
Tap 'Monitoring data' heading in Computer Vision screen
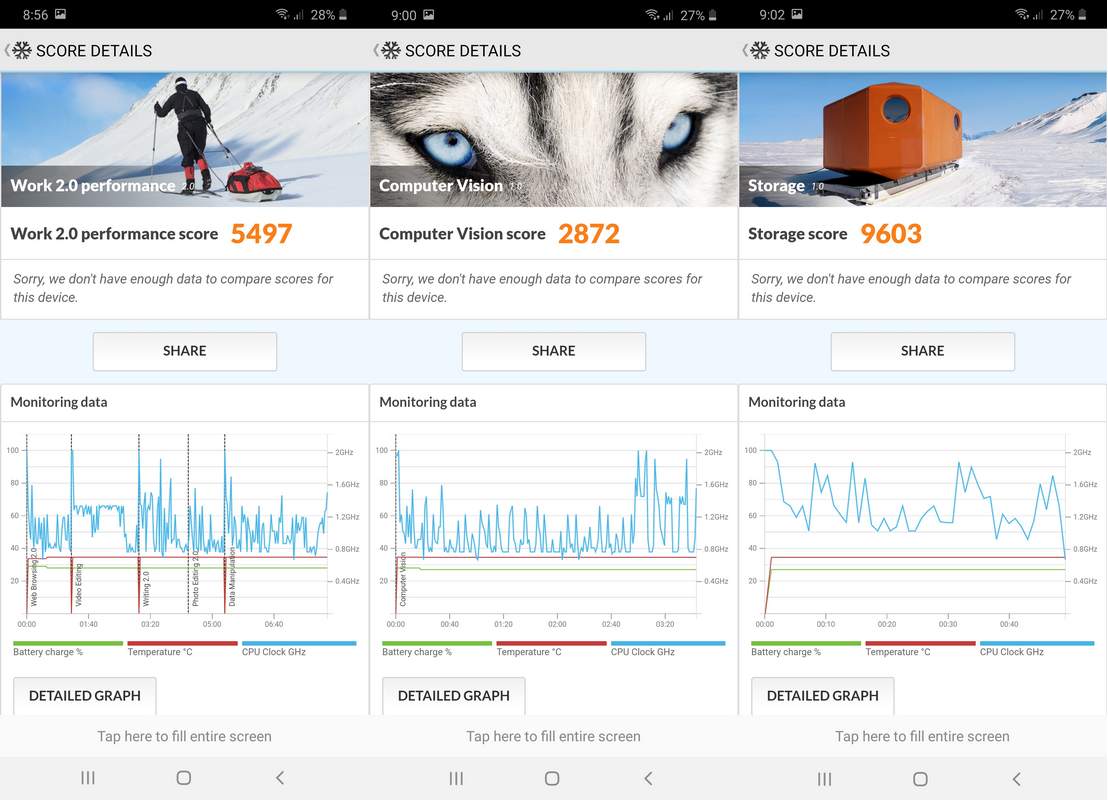click(x=428, y=402)
